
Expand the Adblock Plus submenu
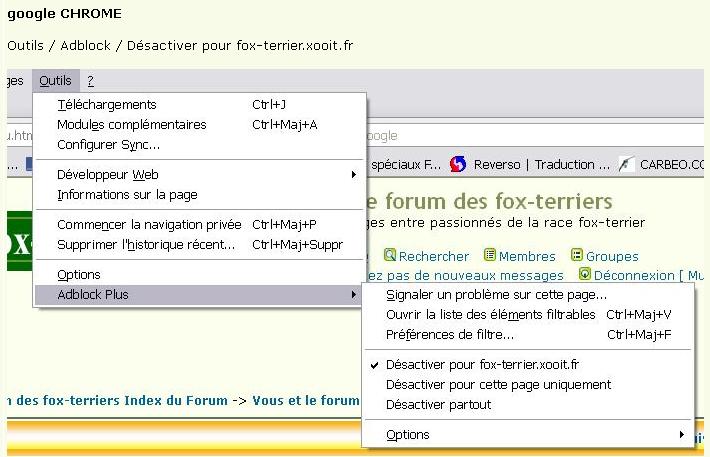point(199,295)
